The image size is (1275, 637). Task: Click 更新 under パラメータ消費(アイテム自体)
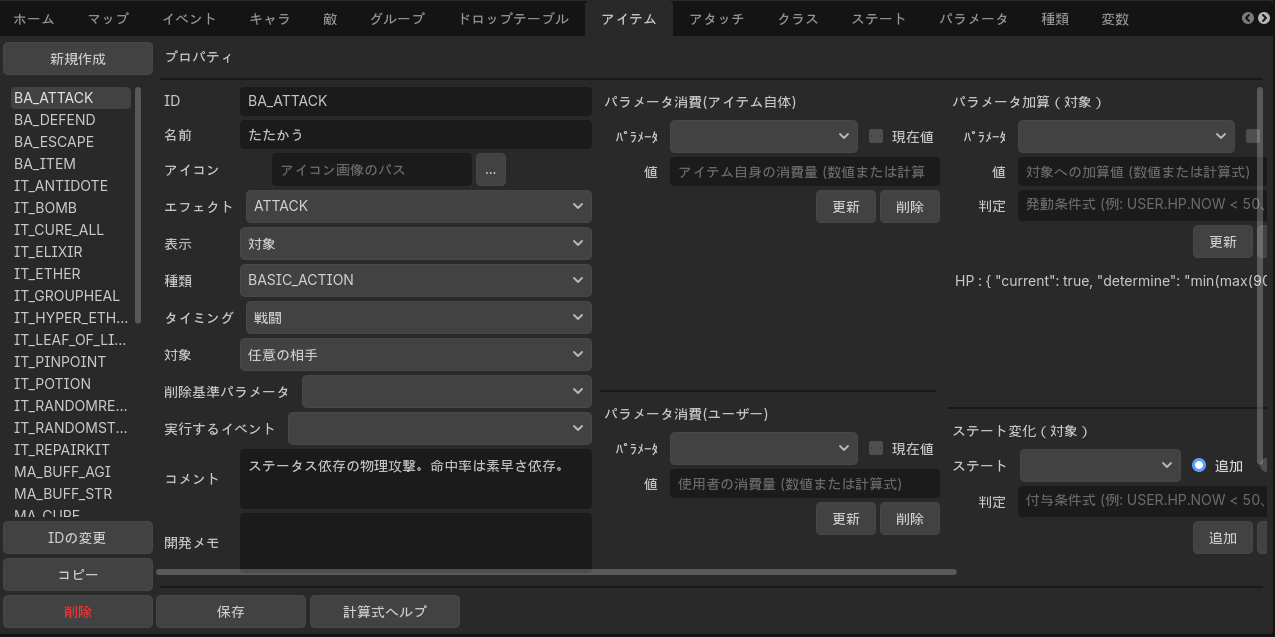pos(846,207)
